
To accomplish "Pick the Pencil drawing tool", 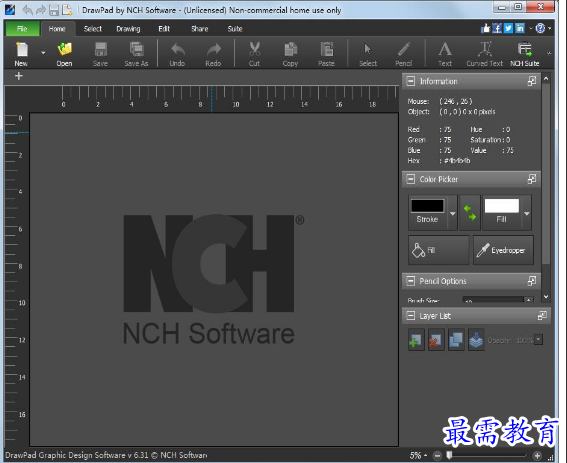I will click(x=404, y=54).
